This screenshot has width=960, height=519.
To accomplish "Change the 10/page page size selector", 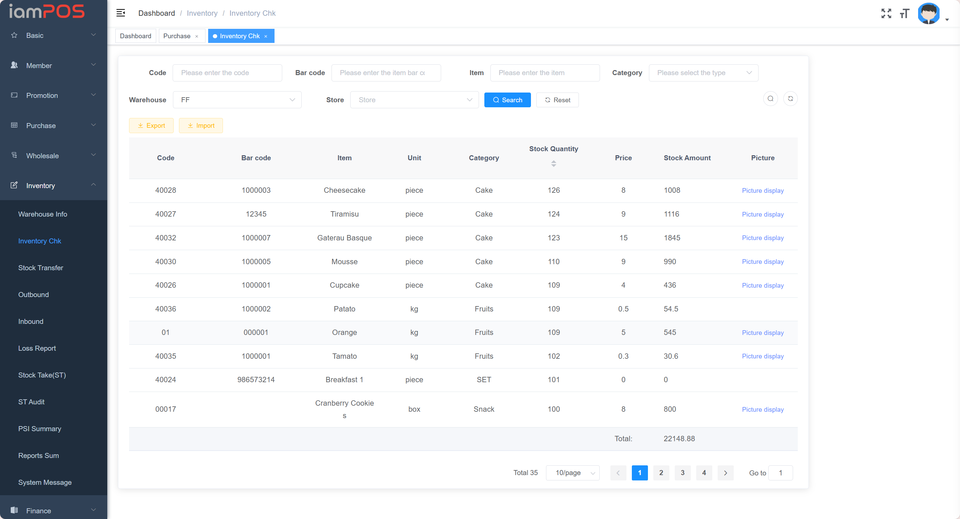I will 572,473.
